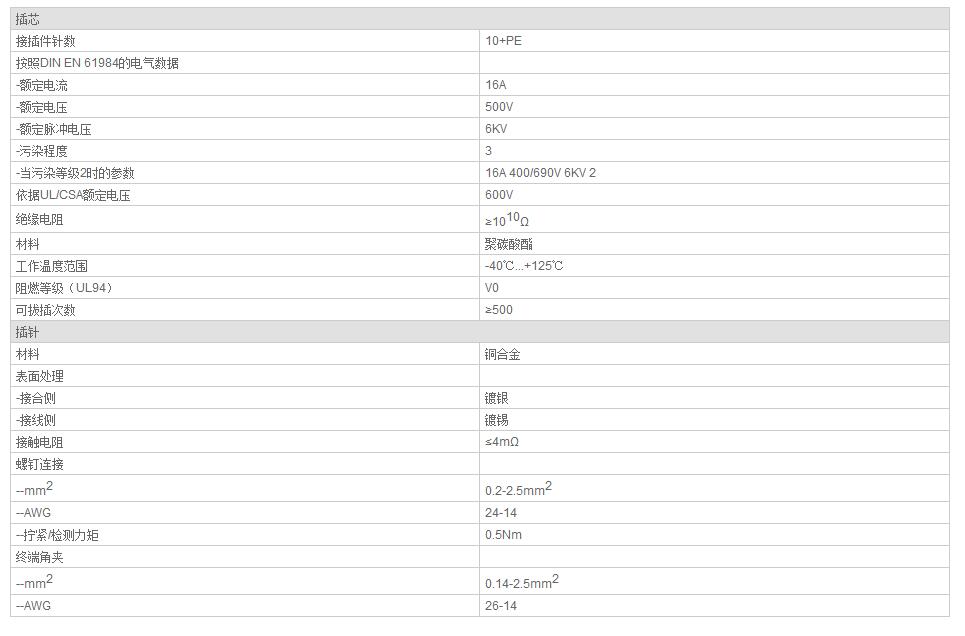Click the 接插件针数 label cell
The height and width of the screenshot is (636, 965).
pos(245,41)
